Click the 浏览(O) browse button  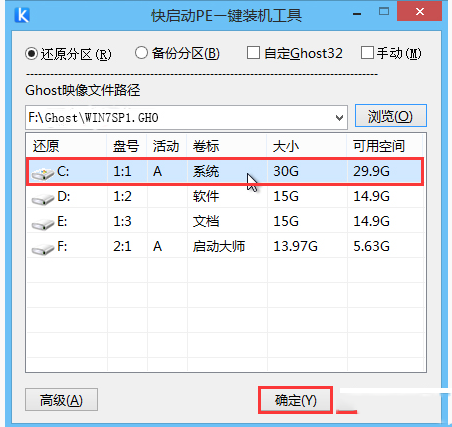pyautogui.click(x=391, y=116)
